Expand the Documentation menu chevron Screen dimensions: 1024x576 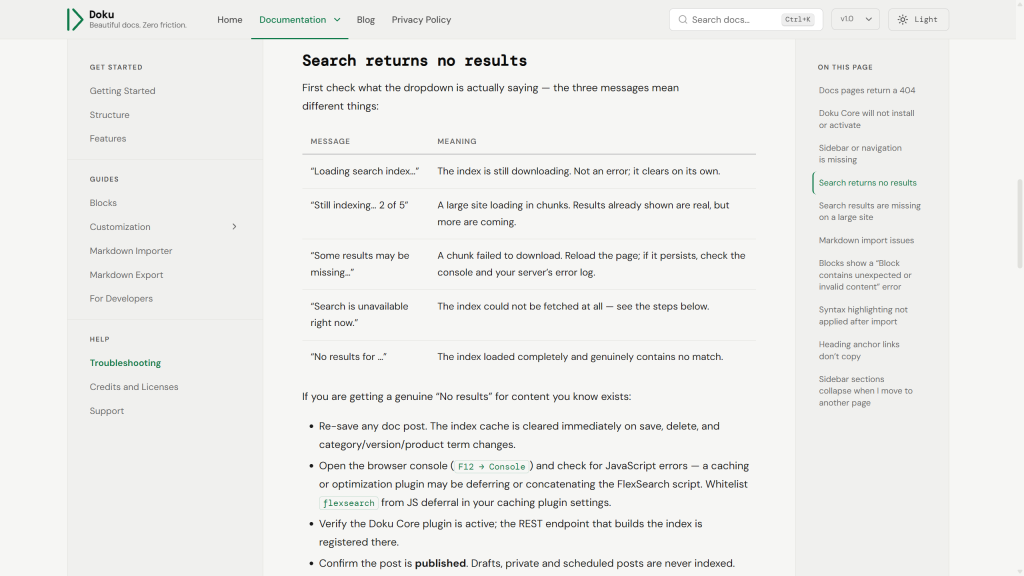pos(337,20)
